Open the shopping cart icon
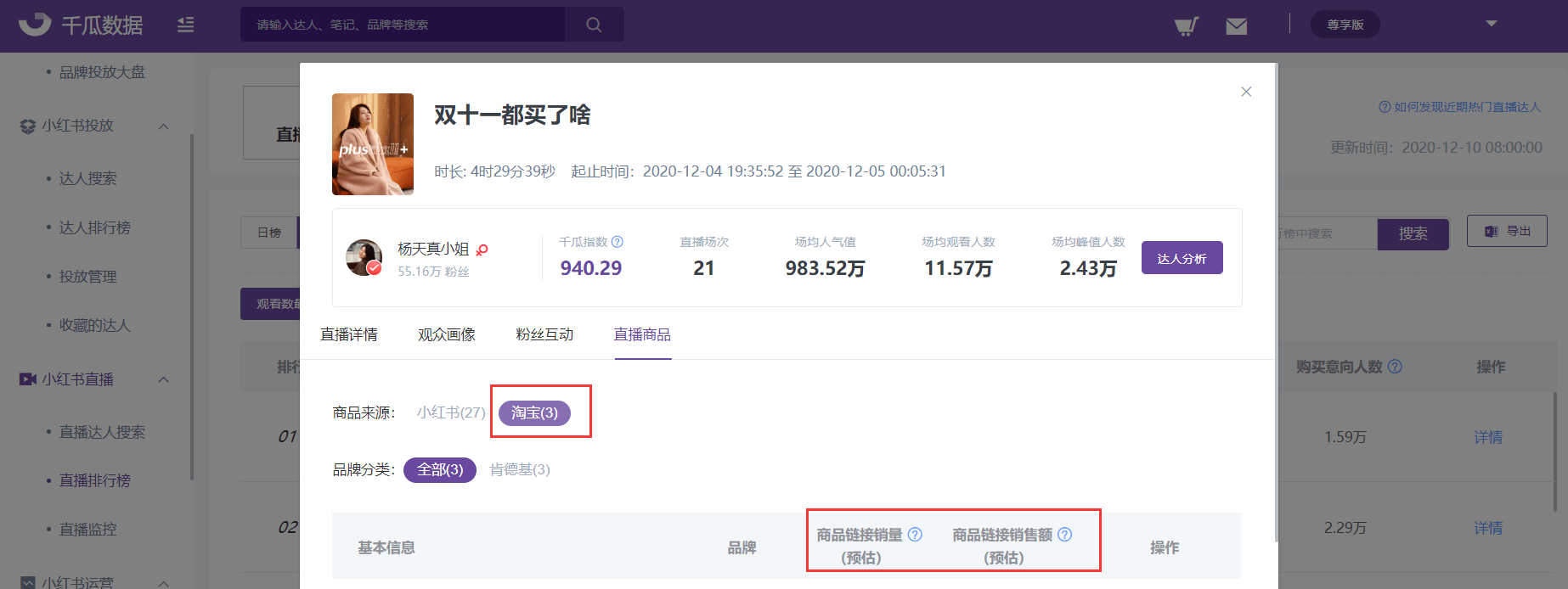 pos(1186,25)
